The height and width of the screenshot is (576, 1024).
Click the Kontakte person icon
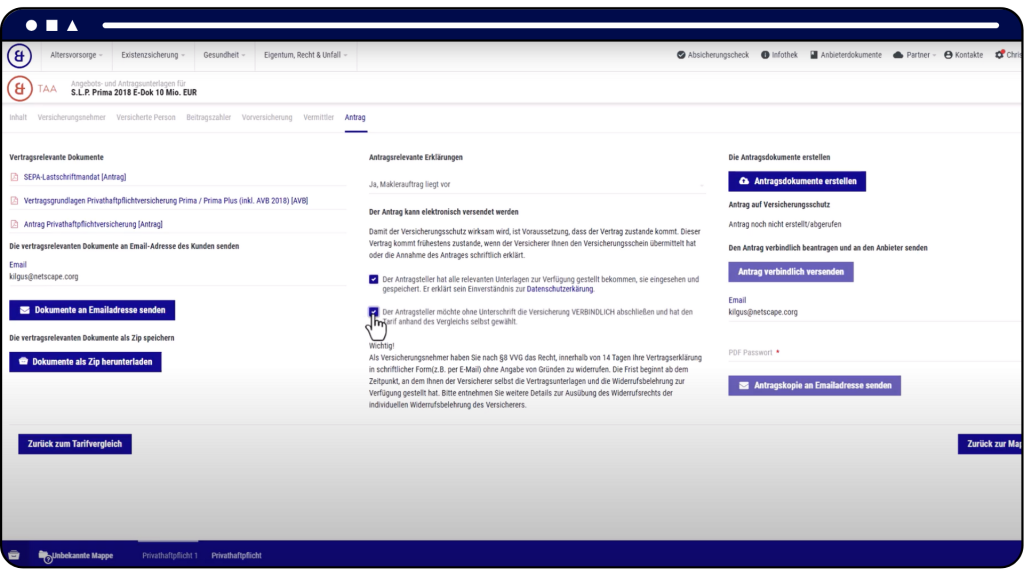pyautogui.click(x=948, y=55)
